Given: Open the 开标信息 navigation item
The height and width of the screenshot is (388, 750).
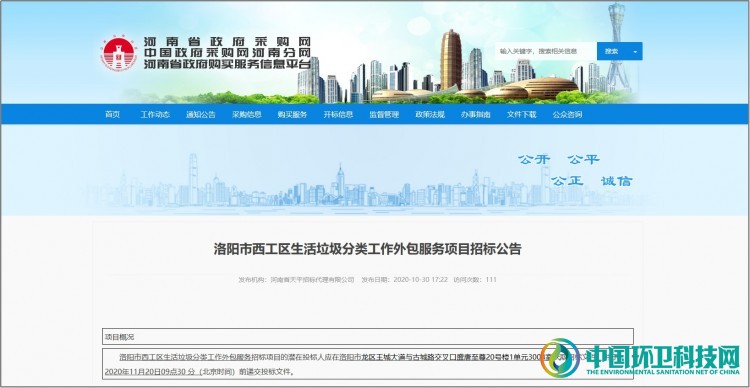Looking at the screenshot, I should 338,114.
